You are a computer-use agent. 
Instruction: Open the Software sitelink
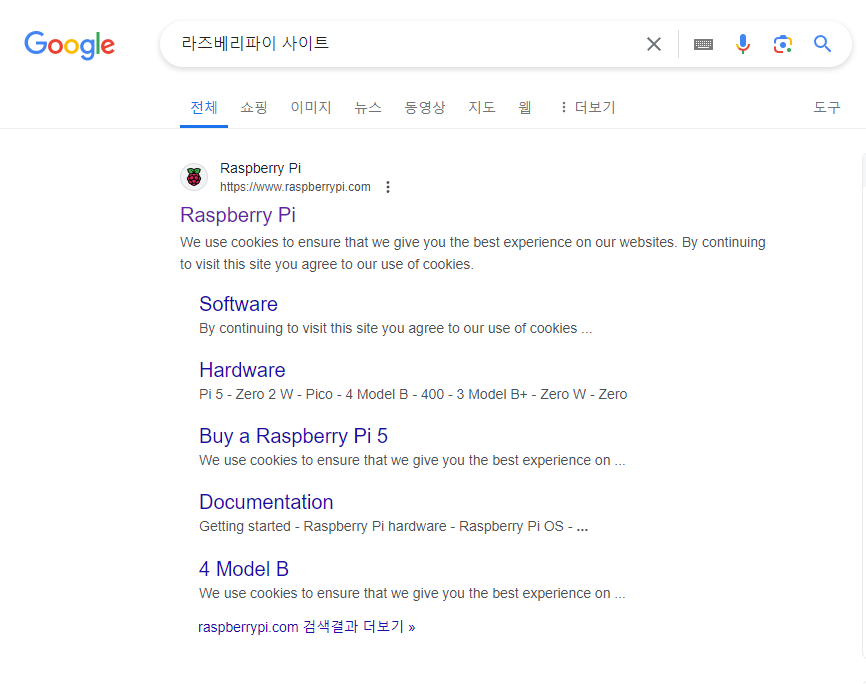click(238, 304)
